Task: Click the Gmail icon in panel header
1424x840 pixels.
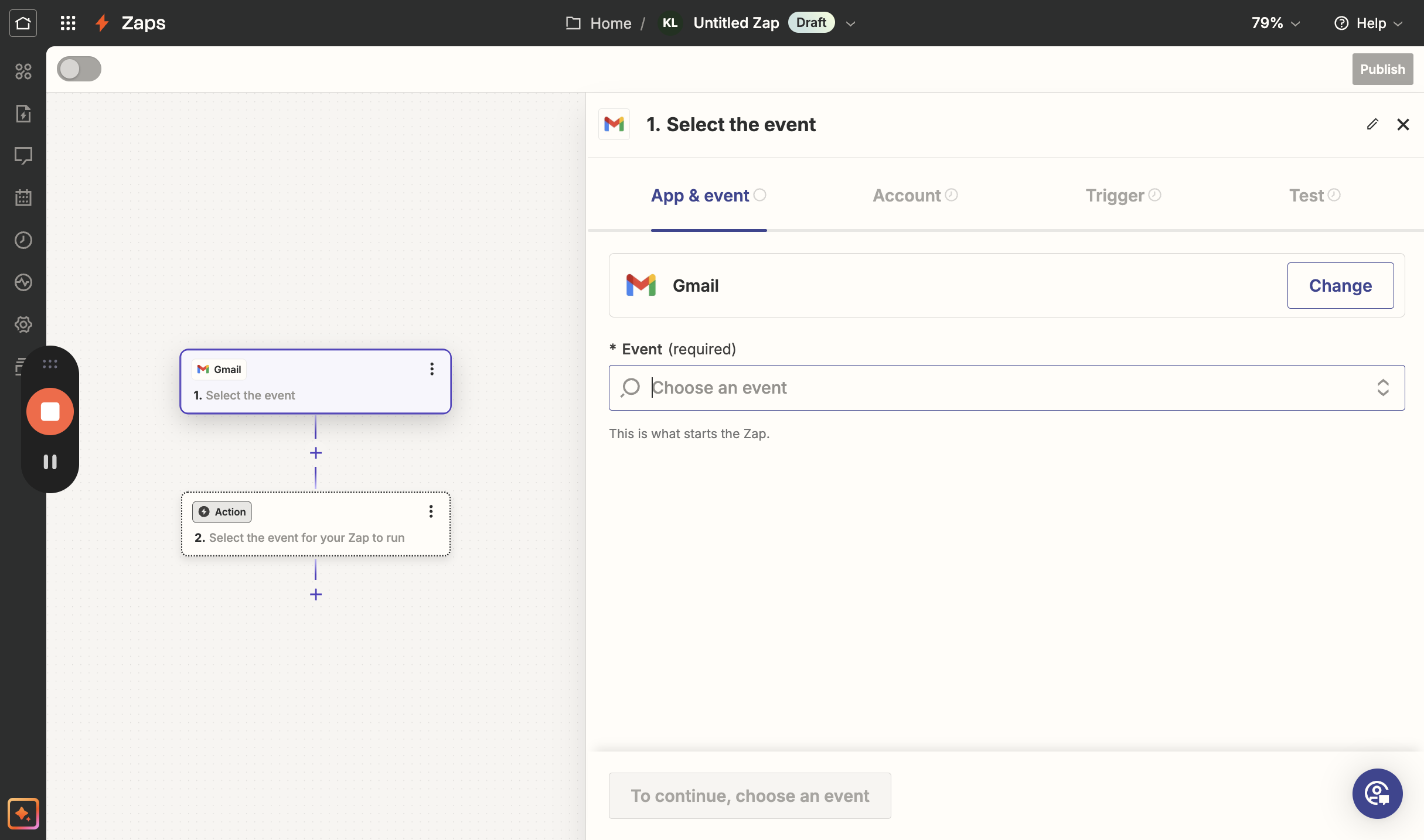Action: (x=614, y=124)
